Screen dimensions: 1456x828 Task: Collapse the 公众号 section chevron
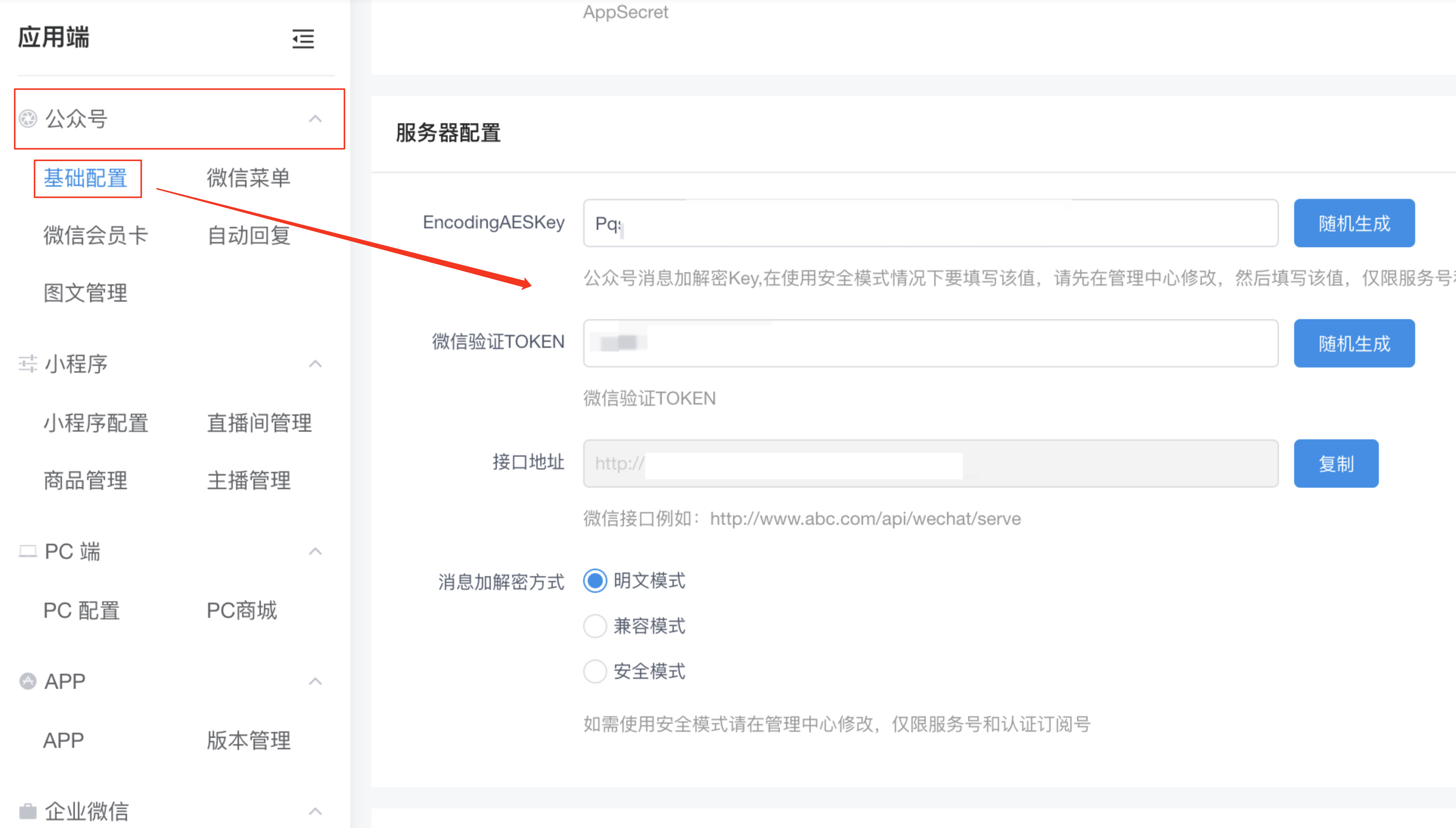pos(315,119)
